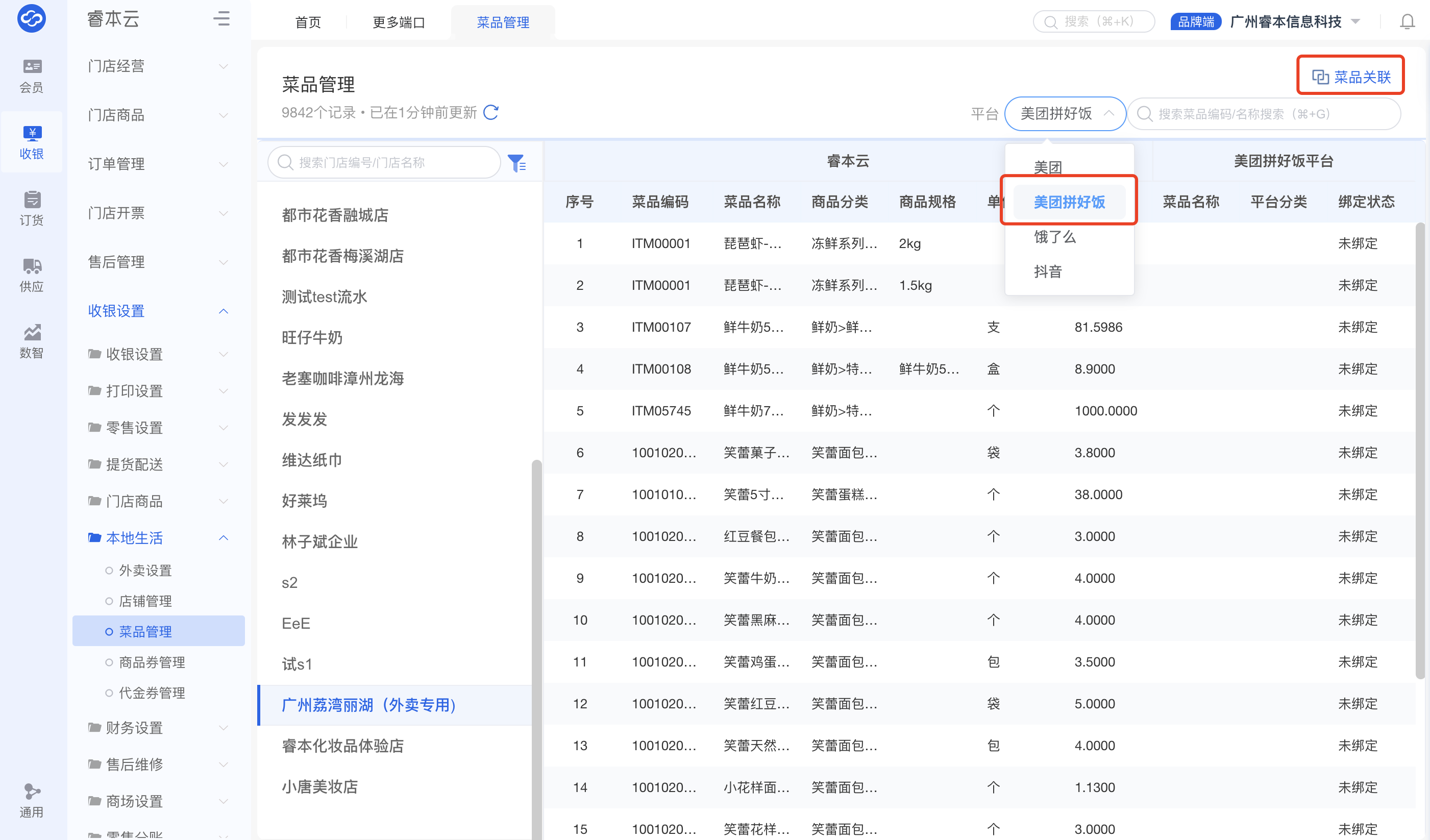The width and height of the screenshot is (1430, 840).
Task: Open the store list filter icon
Action: coord(516,163)
